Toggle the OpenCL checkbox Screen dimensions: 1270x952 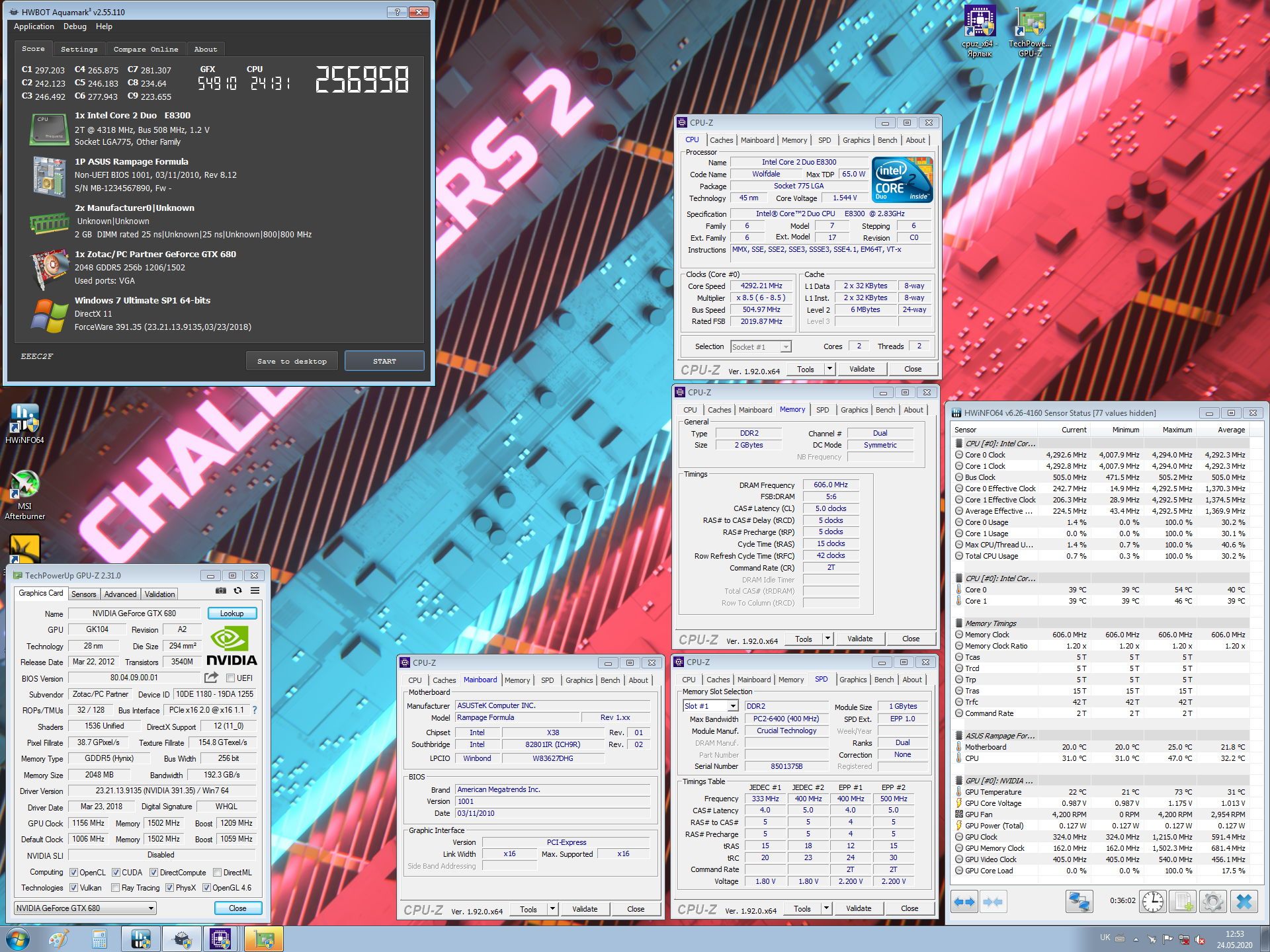(74, 872)
